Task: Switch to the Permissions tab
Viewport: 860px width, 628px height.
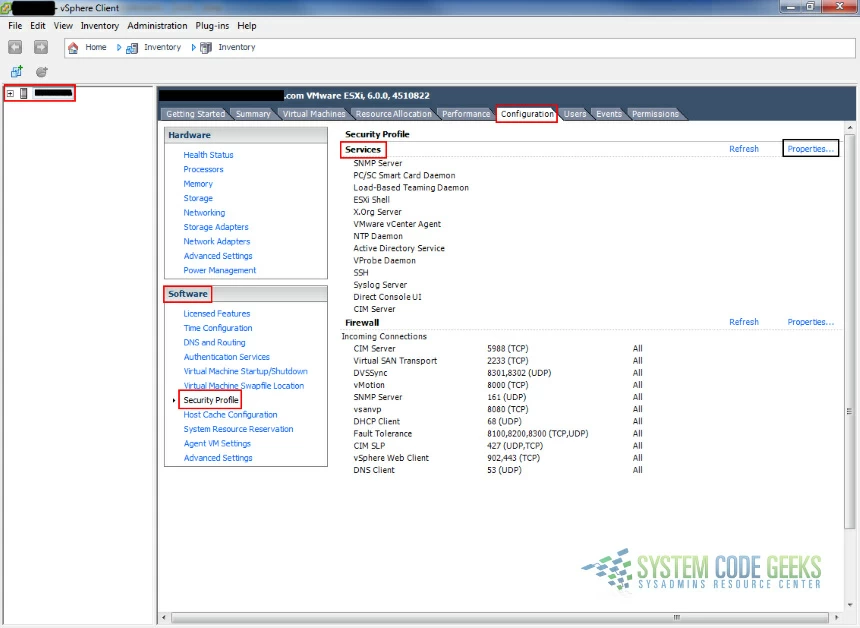Action: (x=655, y=114)
